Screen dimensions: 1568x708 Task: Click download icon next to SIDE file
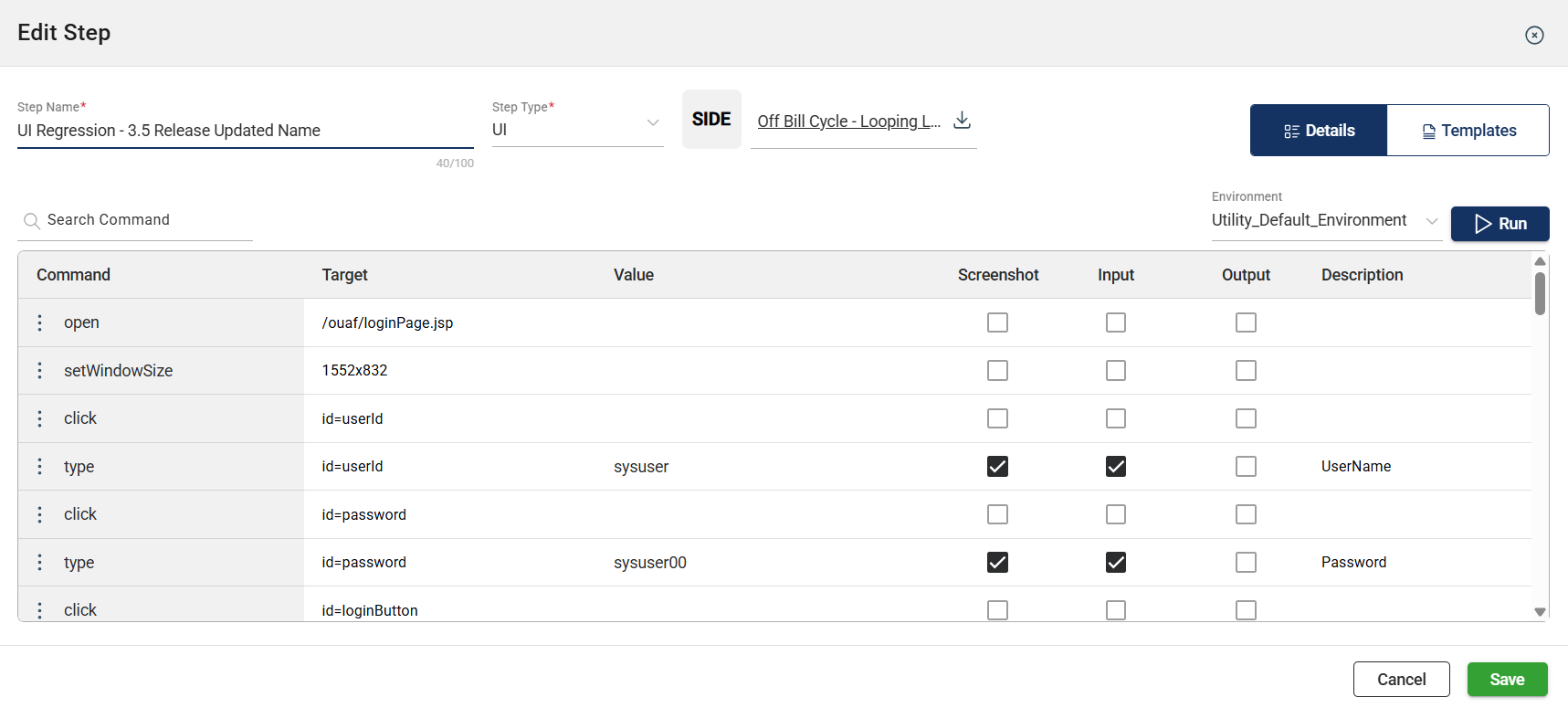point(962,121)
